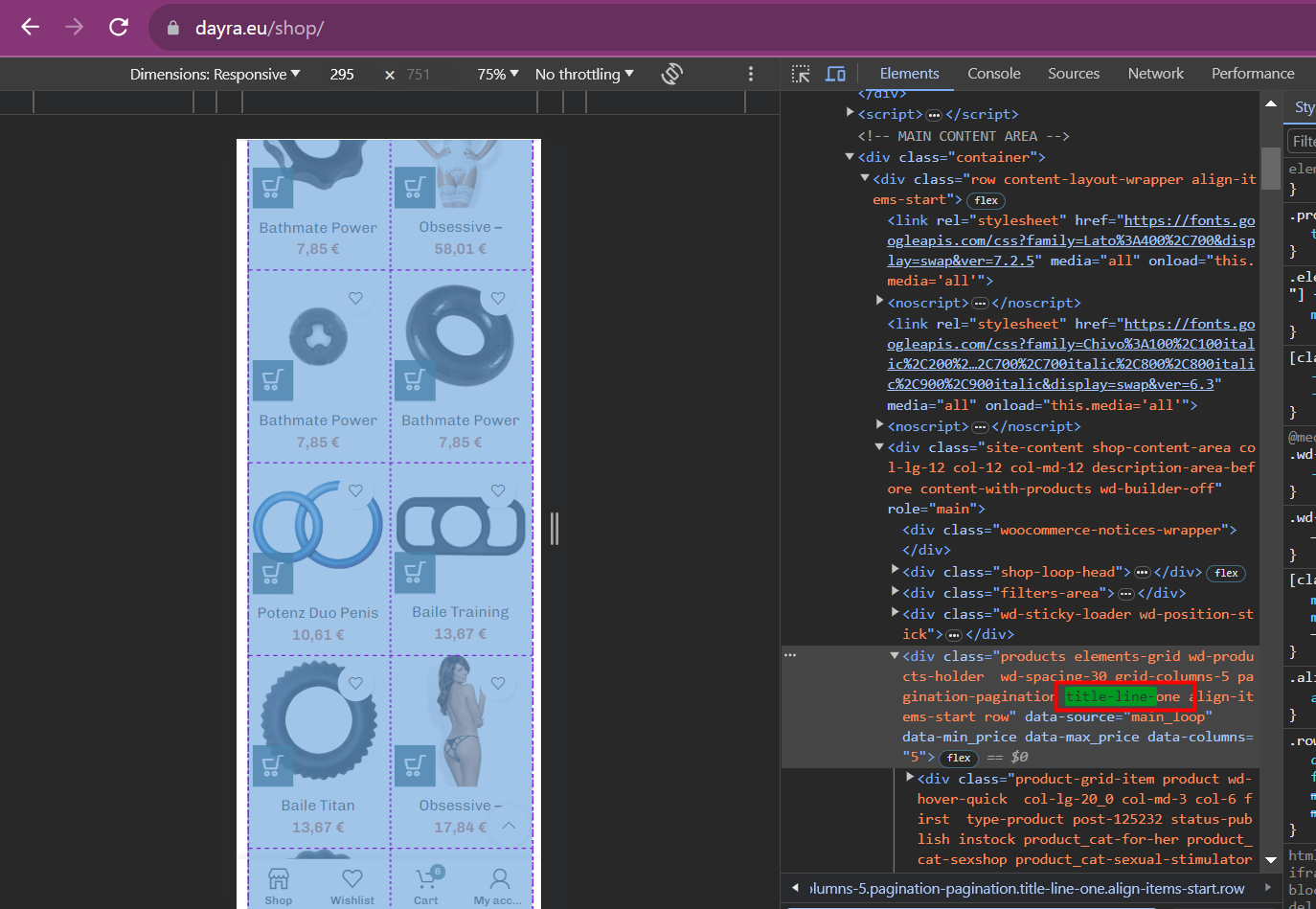Open the Sources tab
Screen dimensions: 1316x909
[x=1074, y=73]
